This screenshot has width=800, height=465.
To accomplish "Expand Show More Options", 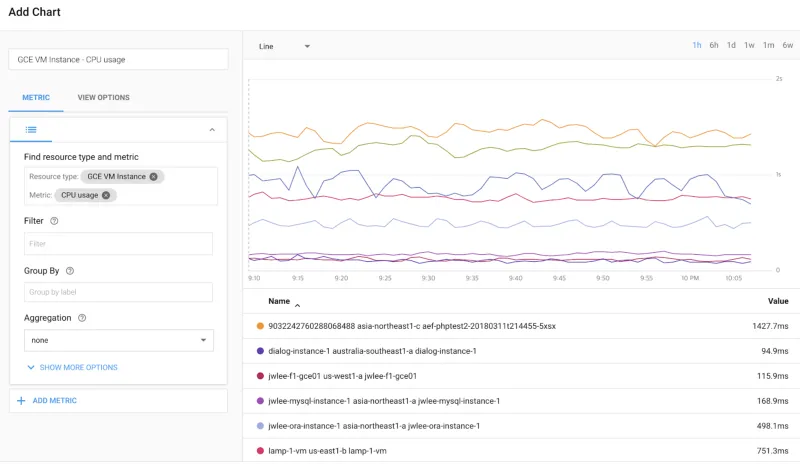I will [72, 368].
